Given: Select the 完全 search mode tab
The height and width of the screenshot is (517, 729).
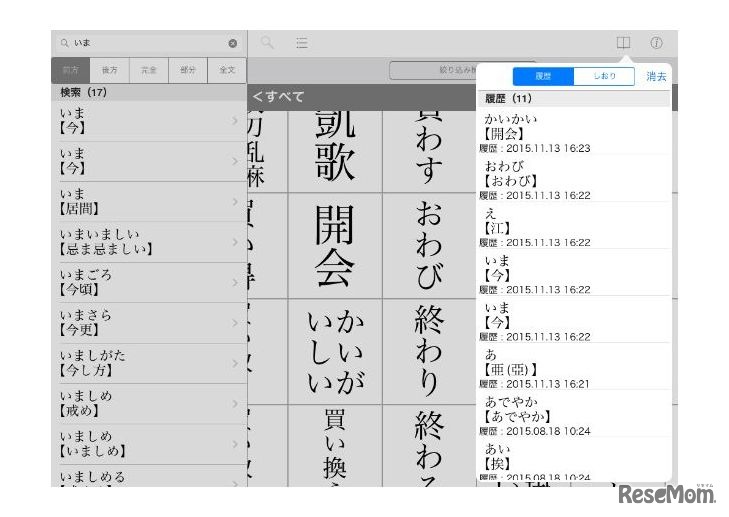Looking at the screenshot, I should pyautogui.click(x=149, y=70).
